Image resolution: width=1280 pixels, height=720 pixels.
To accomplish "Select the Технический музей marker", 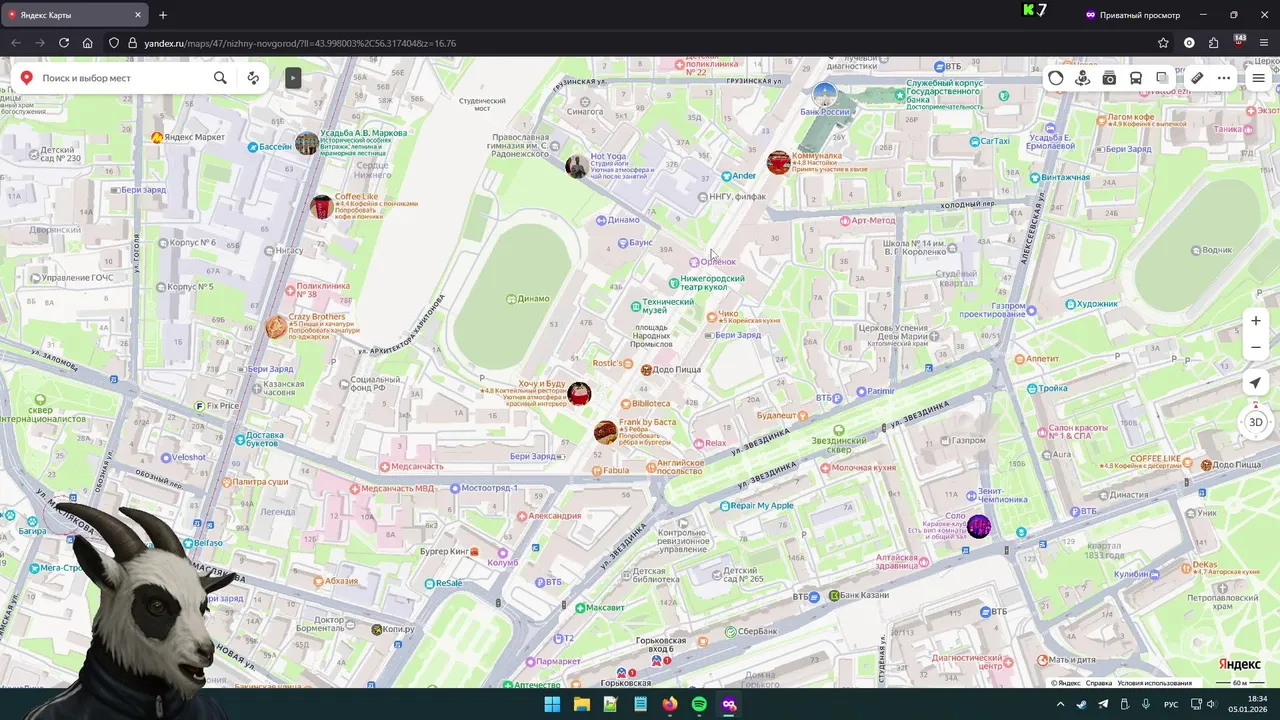I will coord(636,306).
